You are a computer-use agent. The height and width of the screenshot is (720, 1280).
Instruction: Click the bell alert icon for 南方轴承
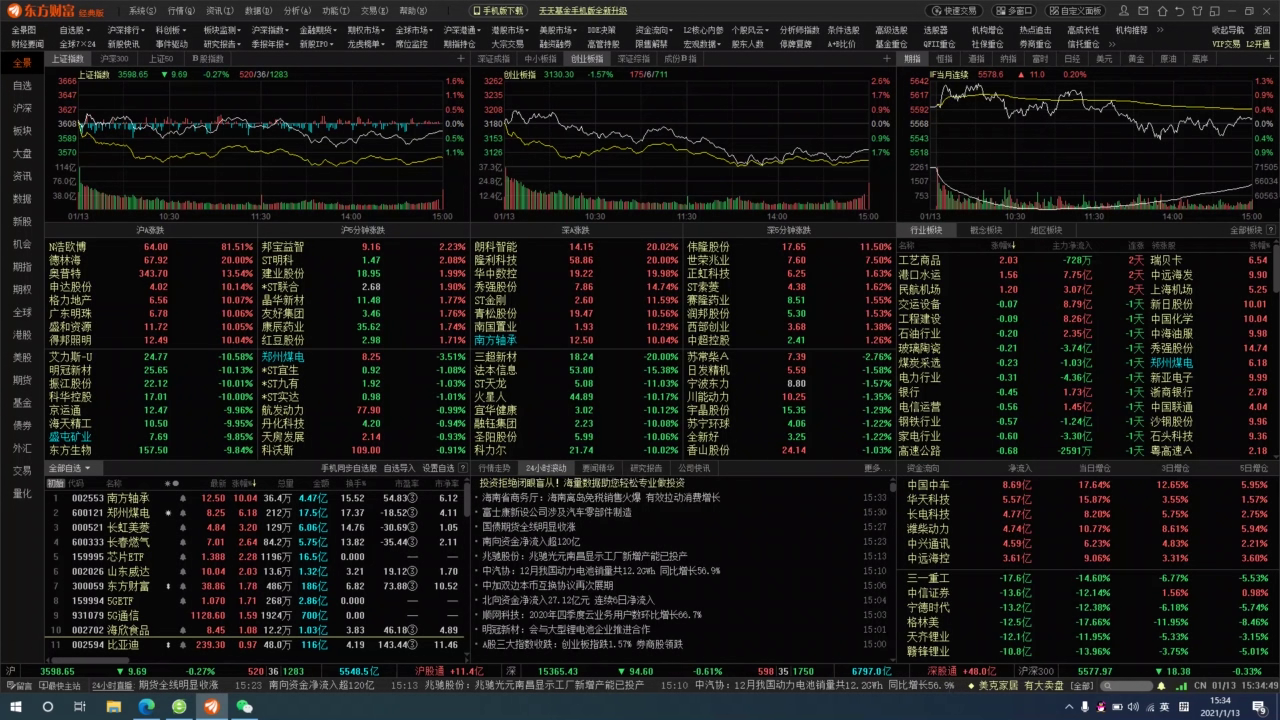pyautogui.click(x=182, y=498)
